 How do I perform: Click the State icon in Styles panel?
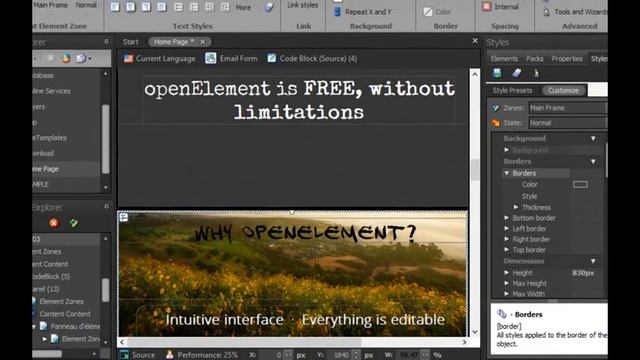pyautogui.click(x=496, y=123)
